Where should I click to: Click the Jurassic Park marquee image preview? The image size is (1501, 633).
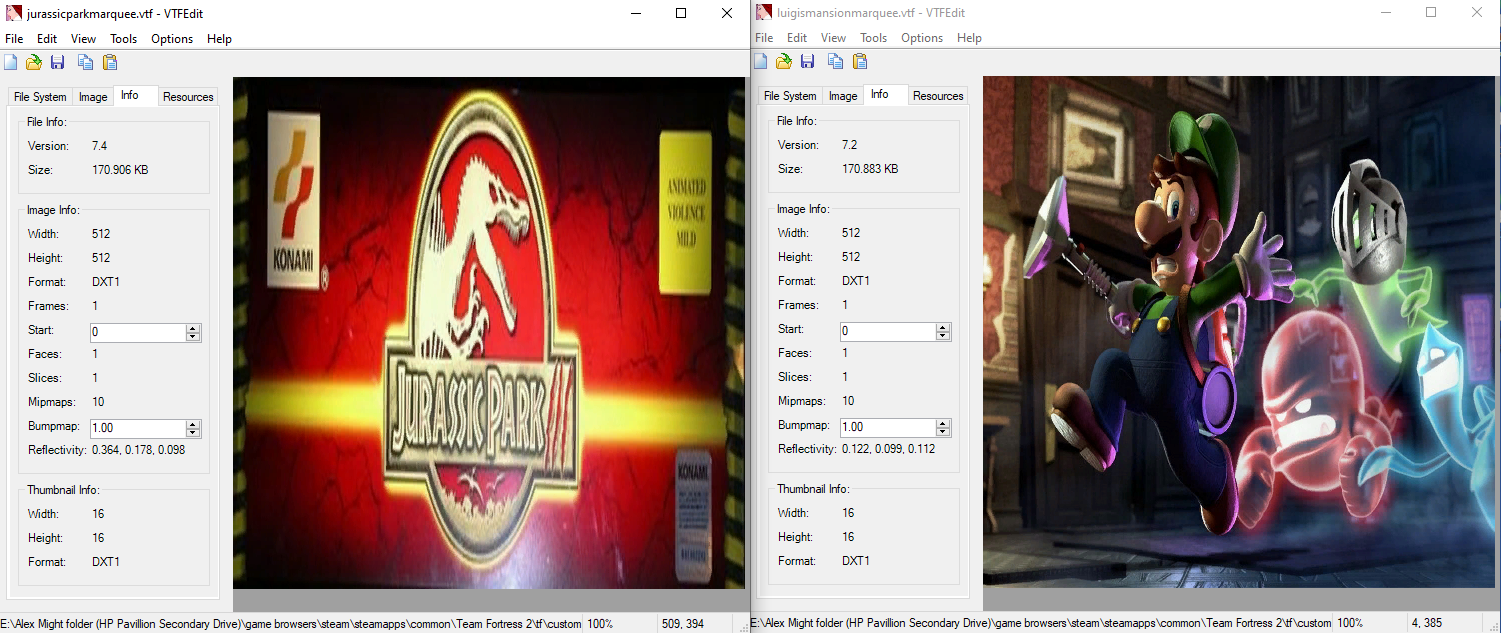(x=489, y=333)
